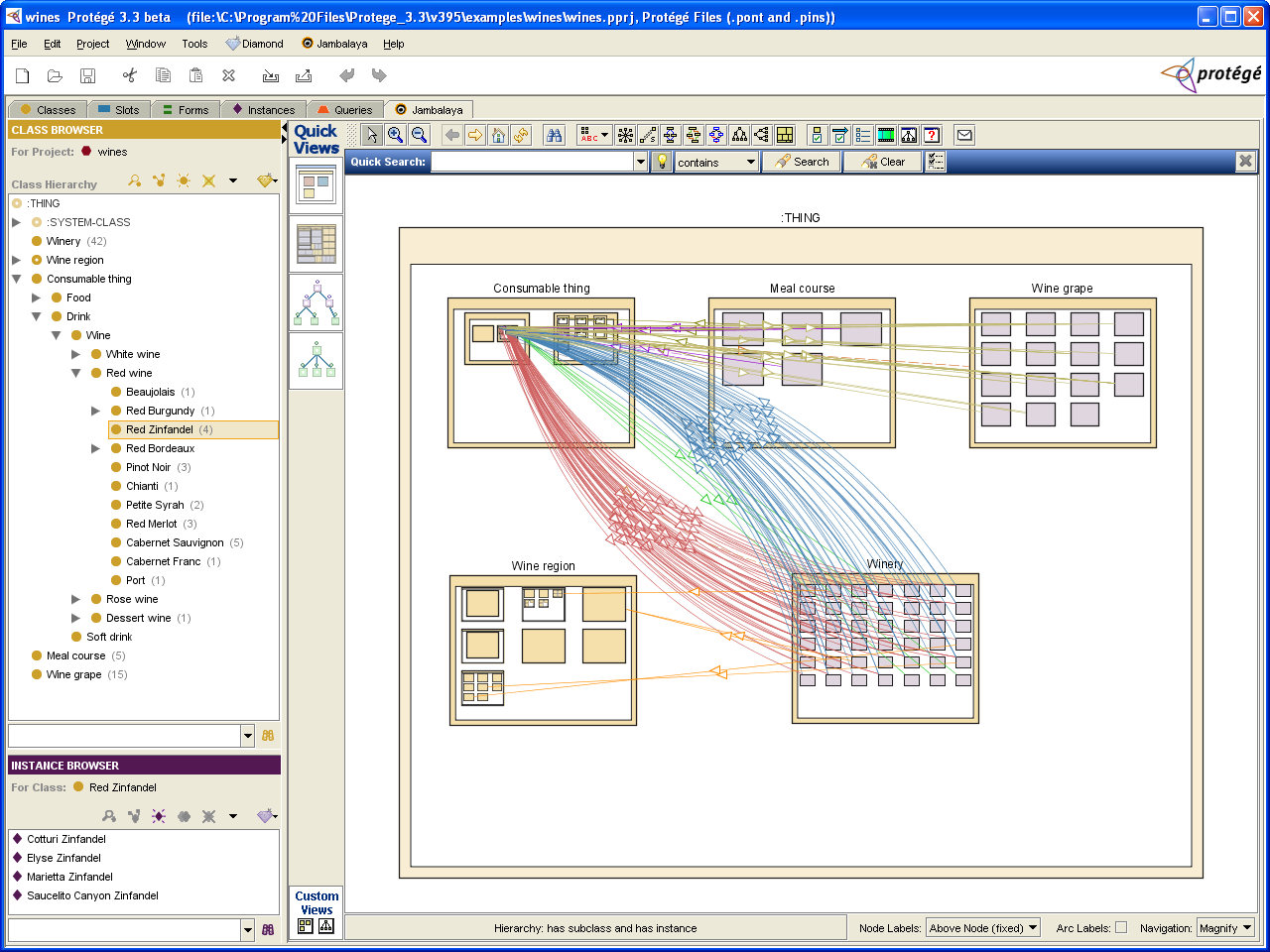
Task: Click the envelope feedback icon
Action: (x=964, y=135)
